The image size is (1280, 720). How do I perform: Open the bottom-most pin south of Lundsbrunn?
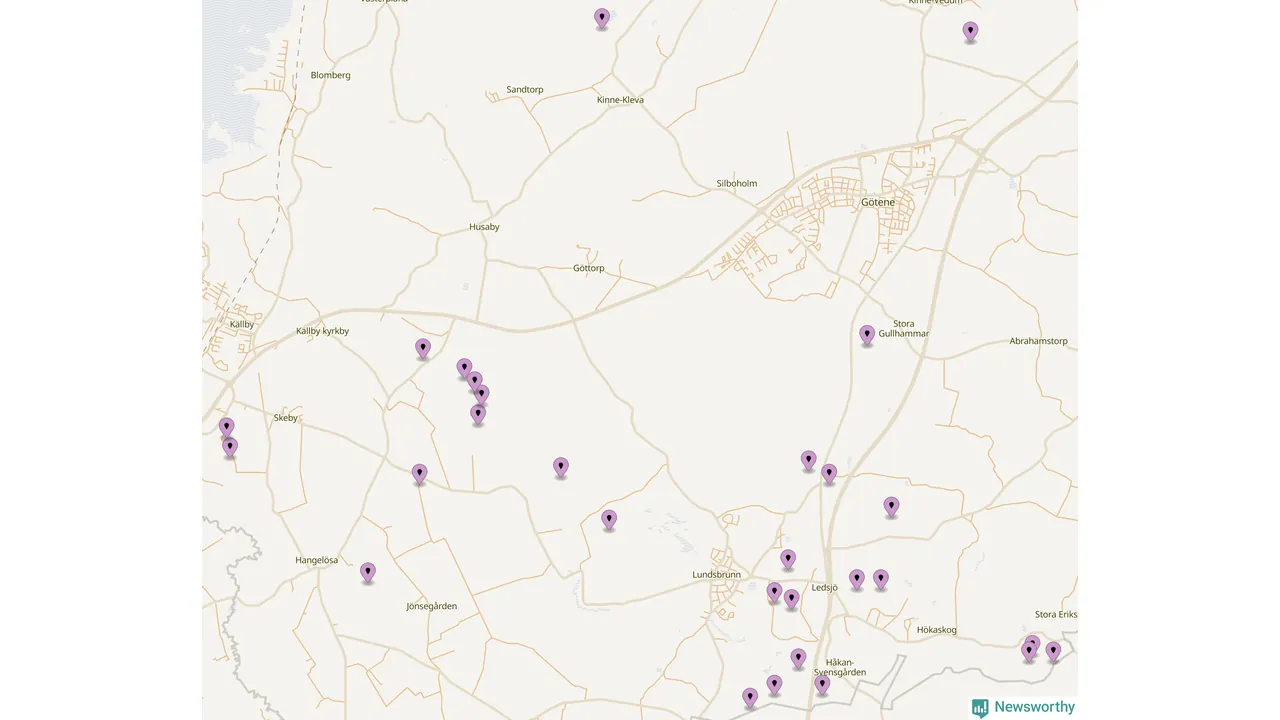coord(750,698)
